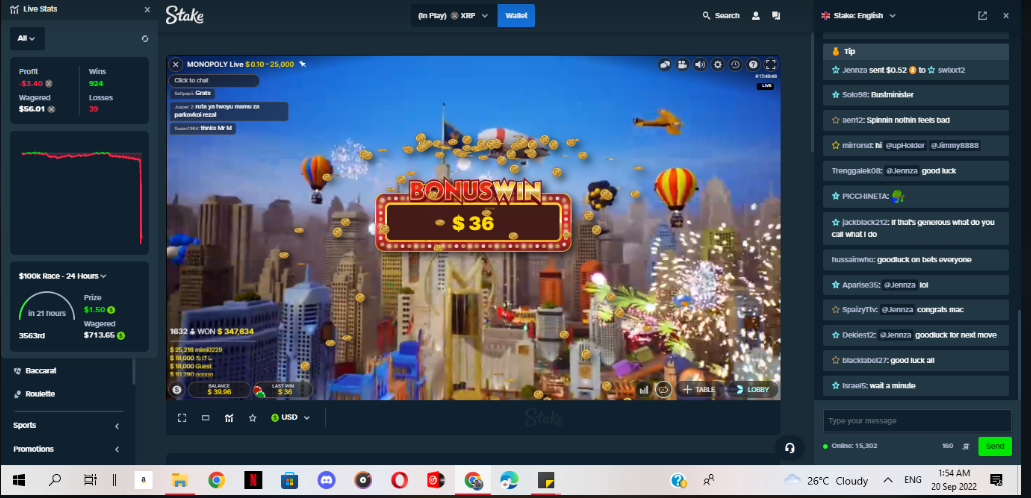Favourite the game with star icon
The width and height of the screenshot is (1031, 498).
point(252,418)
